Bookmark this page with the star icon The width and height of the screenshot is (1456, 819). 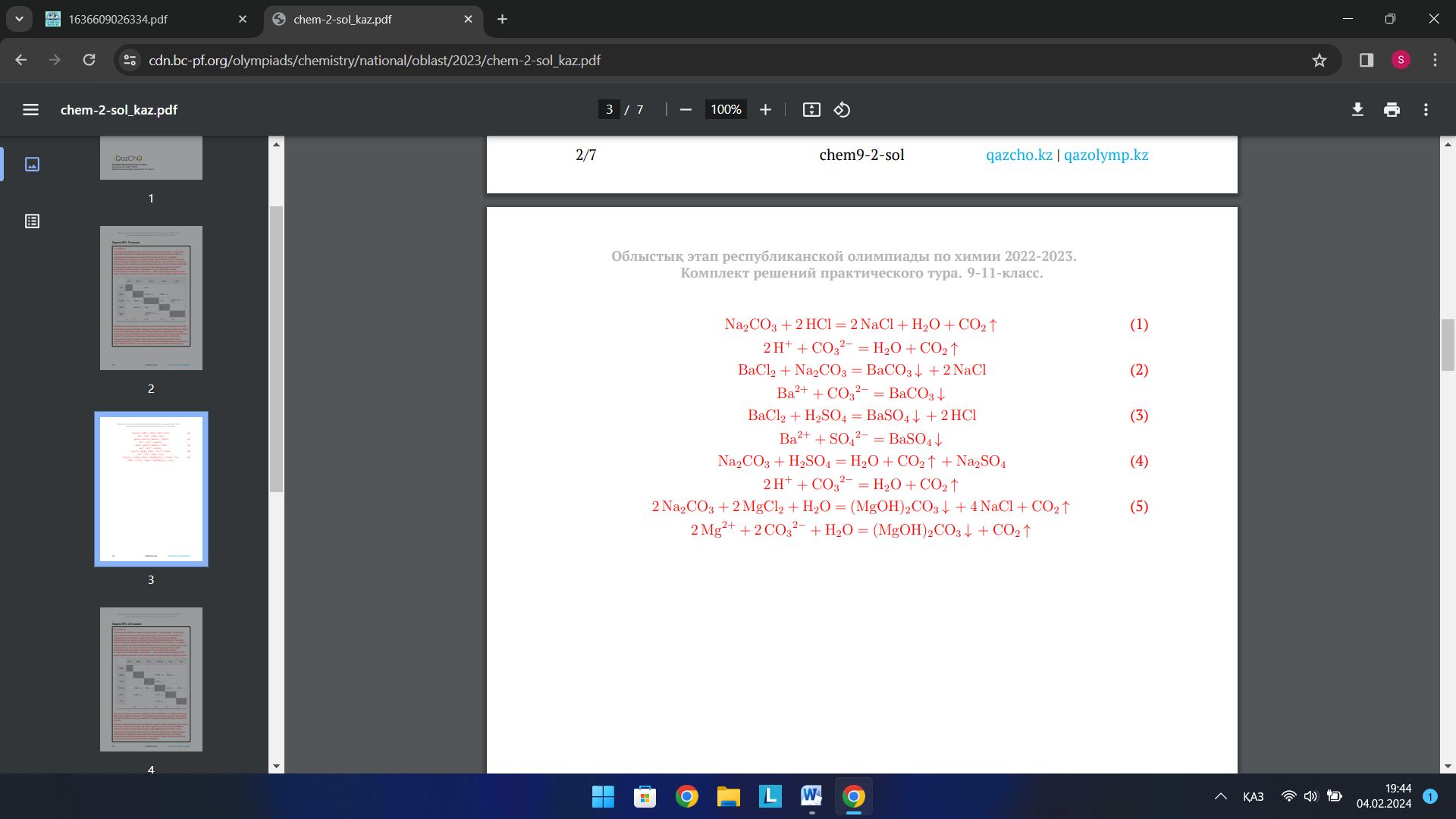[x=1319, y=60]
